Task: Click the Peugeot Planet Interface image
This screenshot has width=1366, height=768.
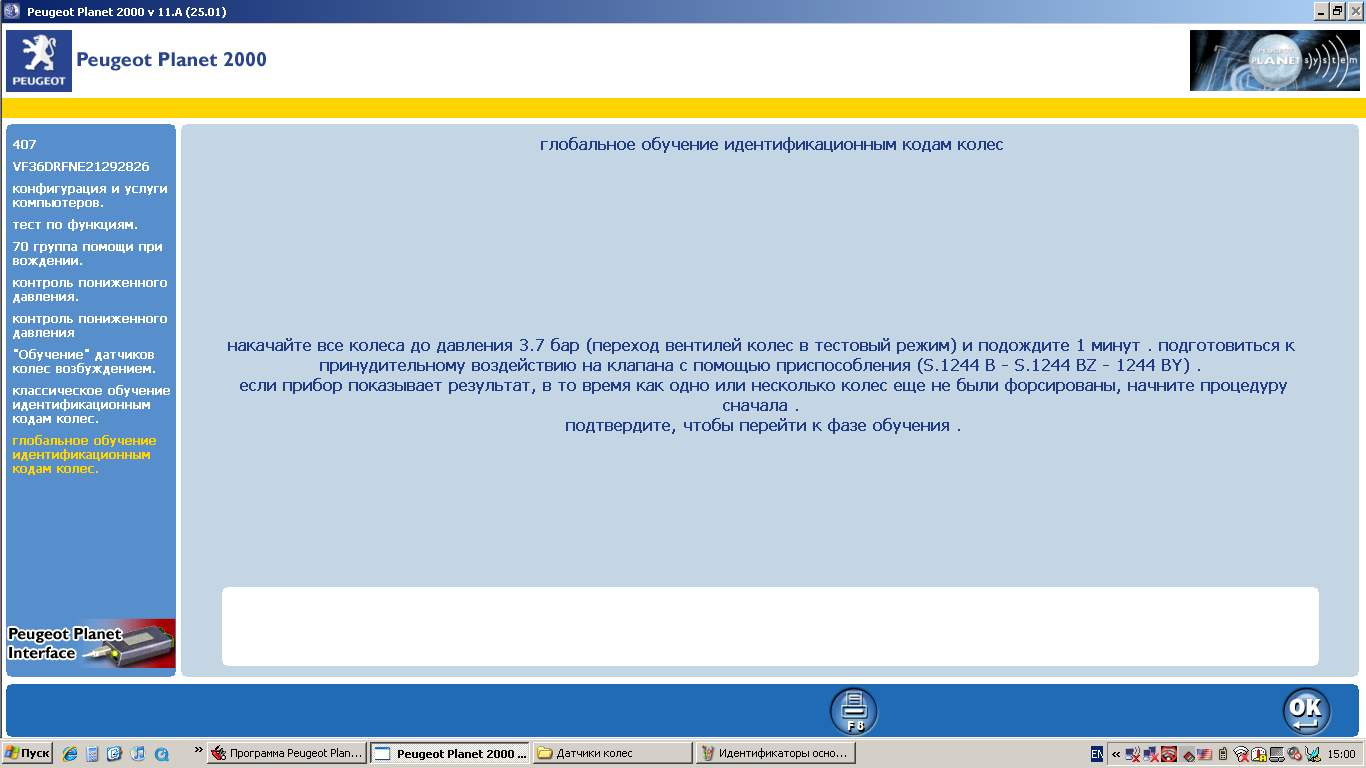Action: (x=91, y=643)
